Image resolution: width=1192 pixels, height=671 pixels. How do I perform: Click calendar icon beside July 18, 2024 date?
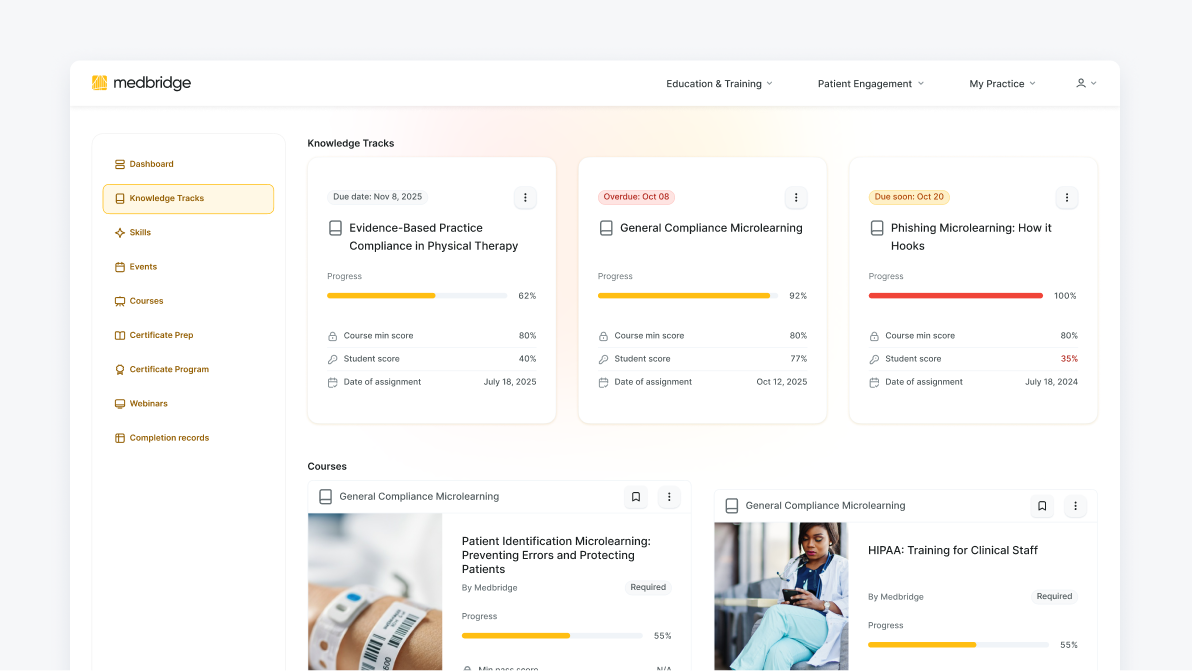coord(873,382)
